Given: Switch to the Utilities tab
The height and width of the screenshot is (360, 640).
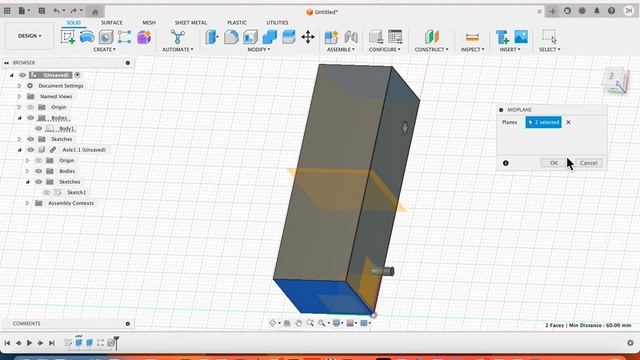Looking at the screenshot, I should [x=277, y=22].
